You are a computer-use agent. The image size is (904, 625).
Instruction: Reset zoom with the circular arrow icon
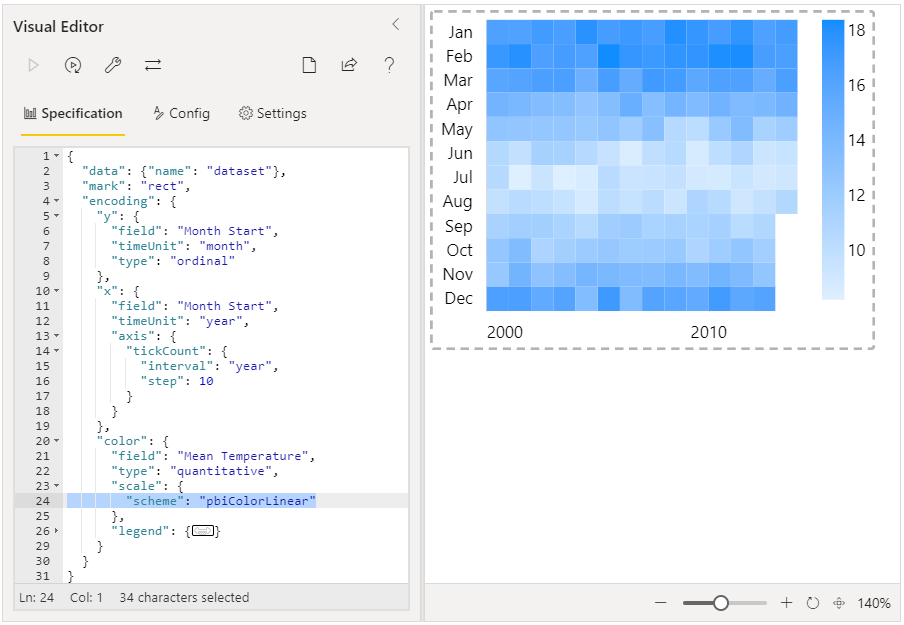[x=813, y=603]
